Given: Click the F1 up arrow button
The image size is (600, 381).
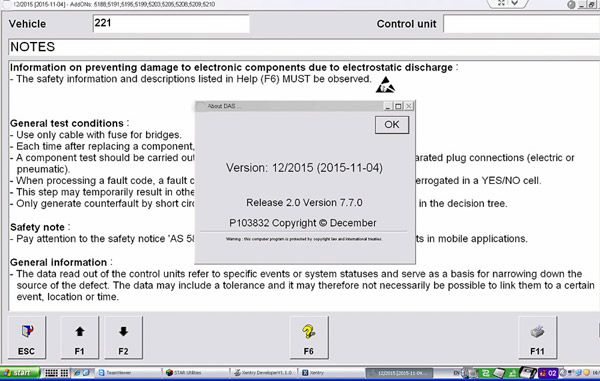Looking at the screenshot, I should (80, 337).
